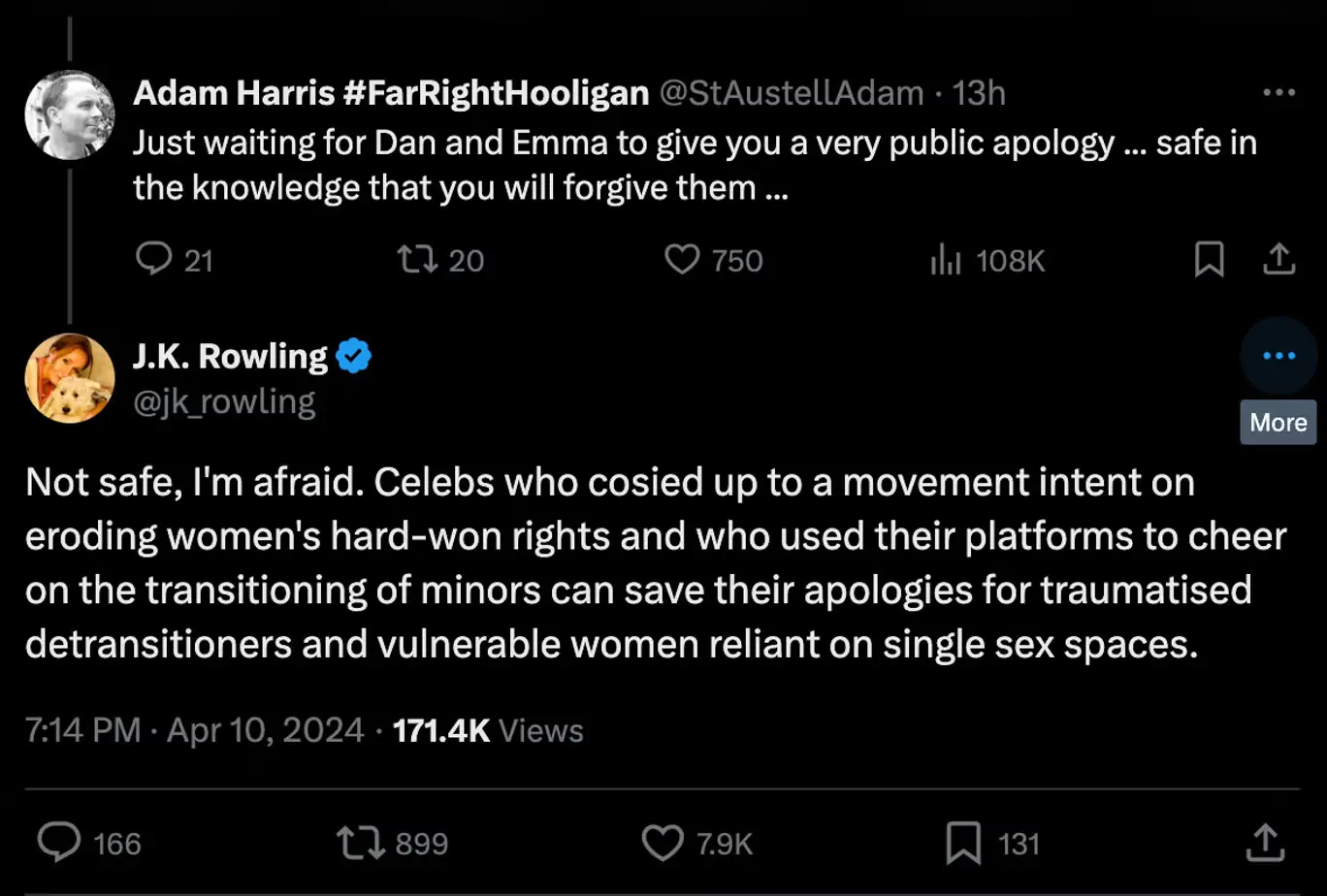Visit the @jk_rowling handle link
This screenshot has width=1327, height=896.
(x=224, y=401)
